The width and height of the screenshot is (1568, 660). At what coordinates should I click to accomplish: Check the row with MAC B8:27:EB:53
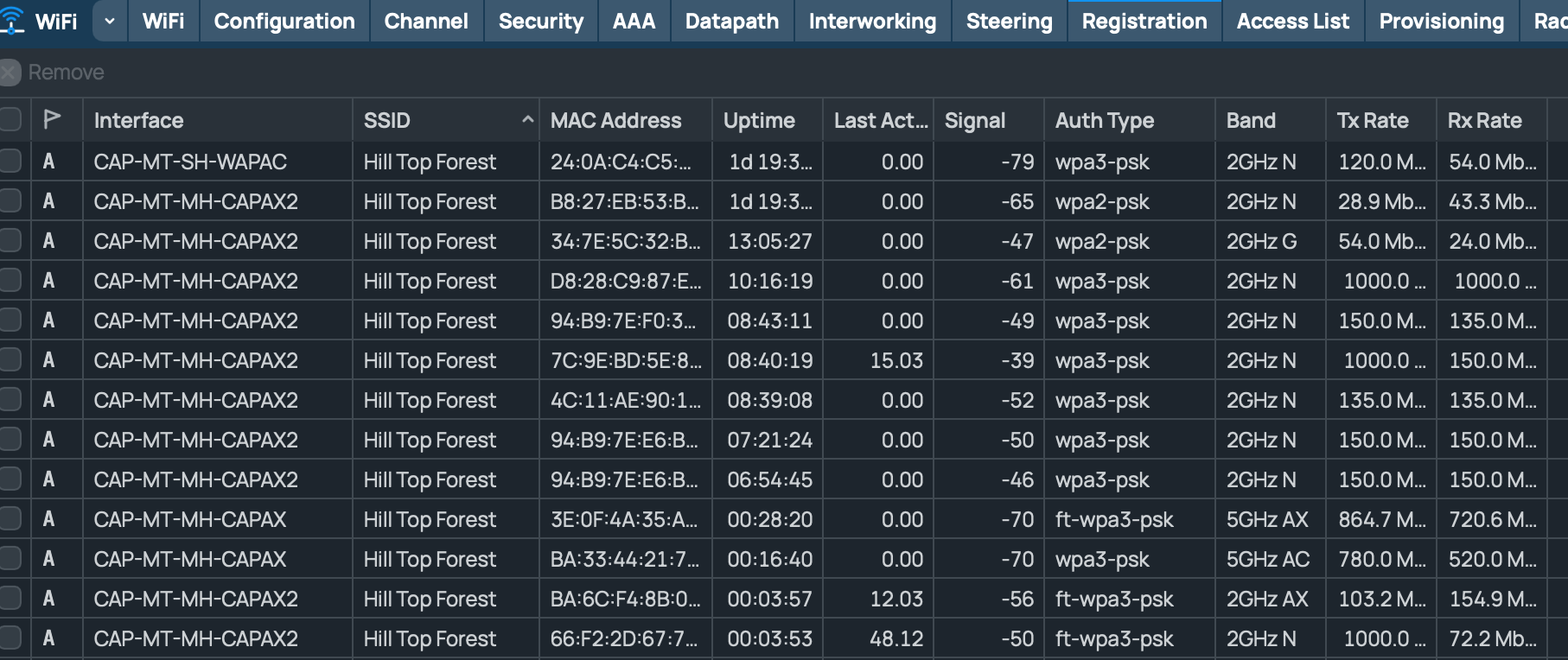pyautogui.click(x=10, y=200)
